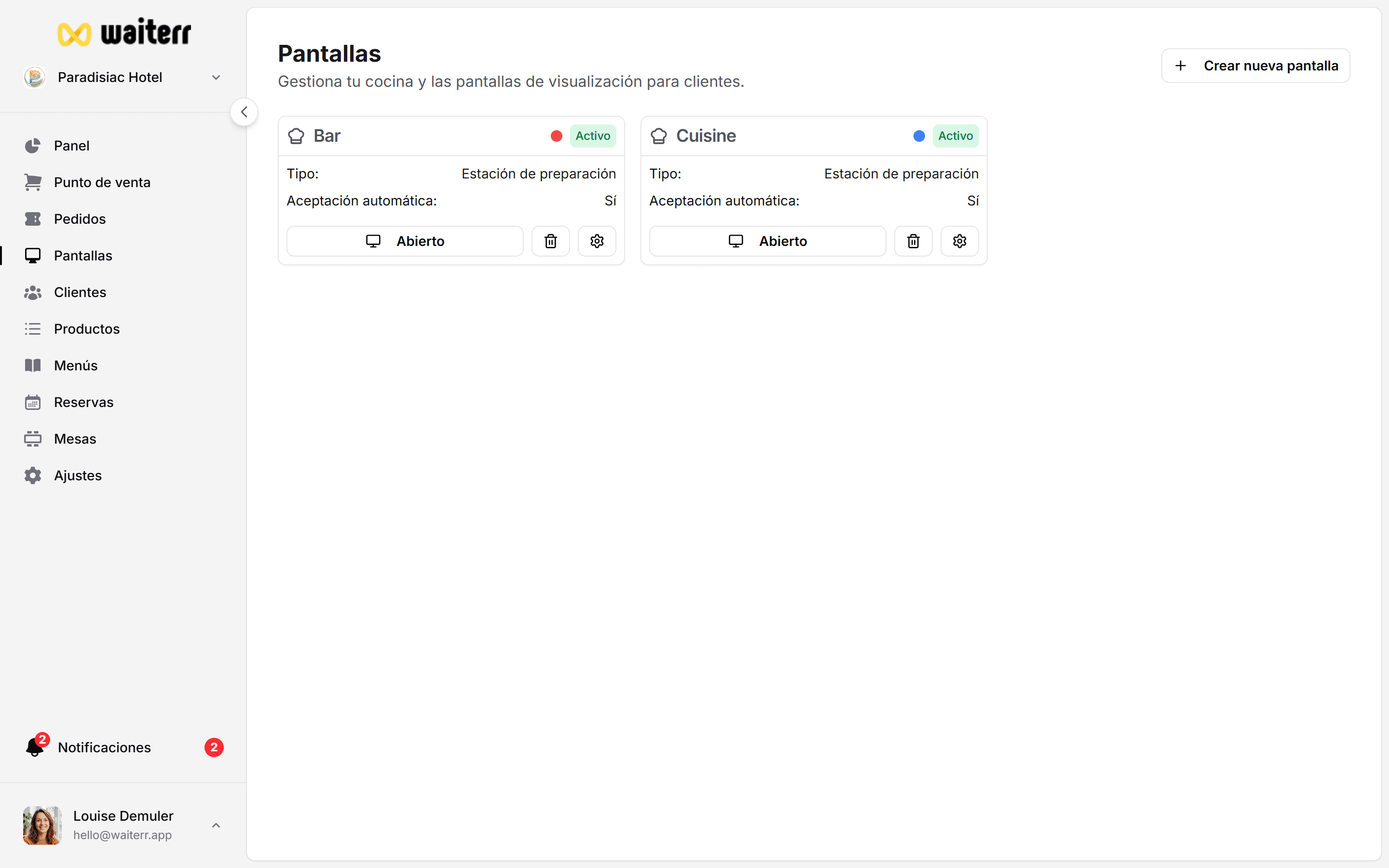This screenshot has height=868, width=1389.
Task: Click Crear nueva pantalla button
Action: [1255, 66]
